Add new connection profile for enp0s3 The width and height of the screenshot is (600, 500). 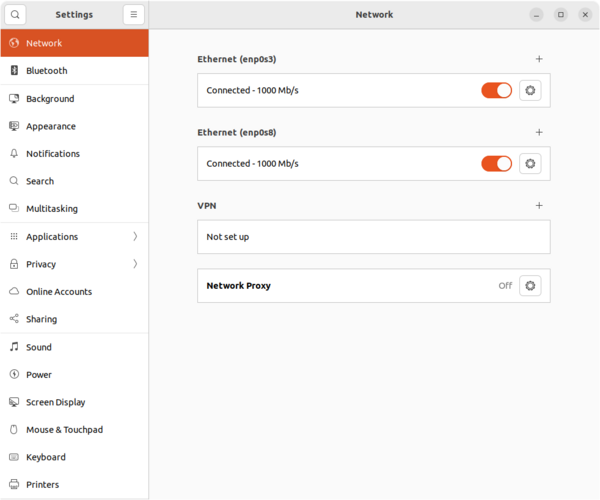[539, 59]
